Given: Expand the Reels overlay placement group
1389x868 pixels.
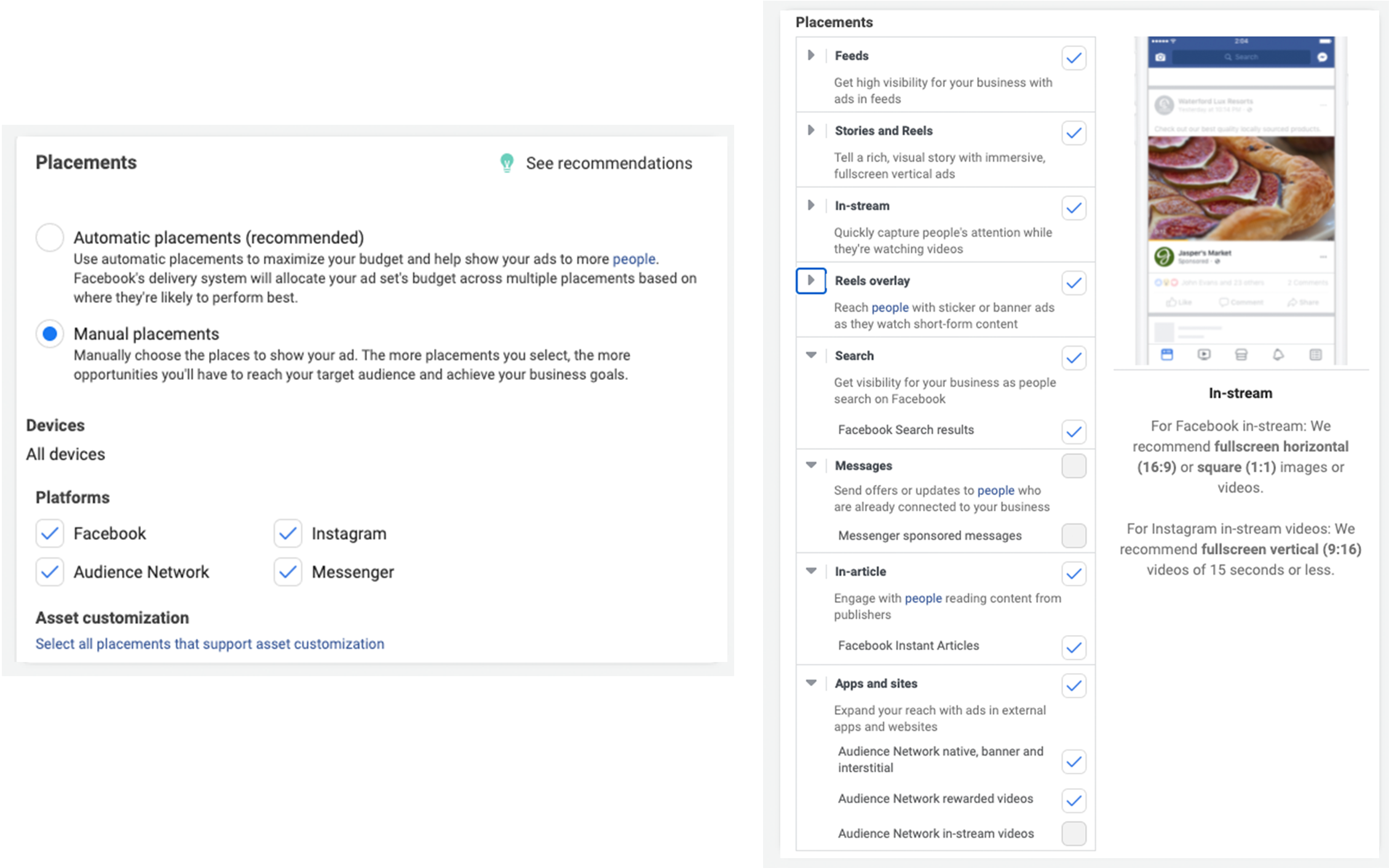Looking at the screenshot, I should click(811, 281).
